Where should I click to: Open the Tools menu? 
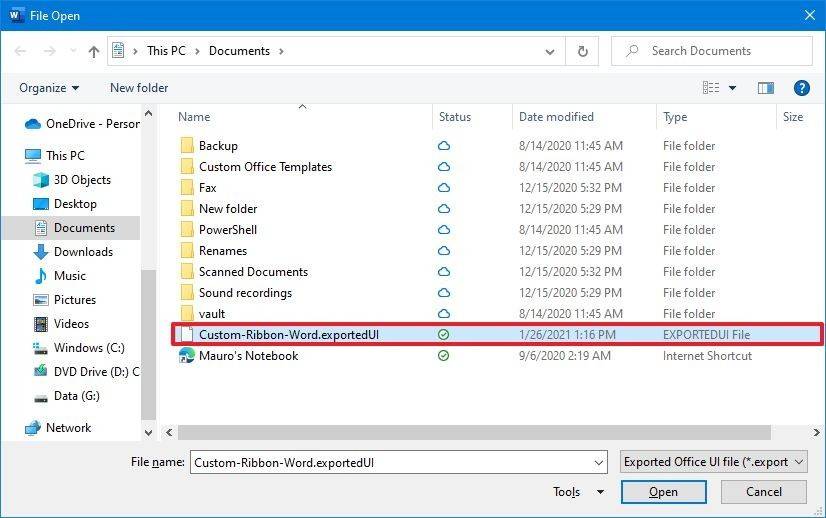[577, 492]
